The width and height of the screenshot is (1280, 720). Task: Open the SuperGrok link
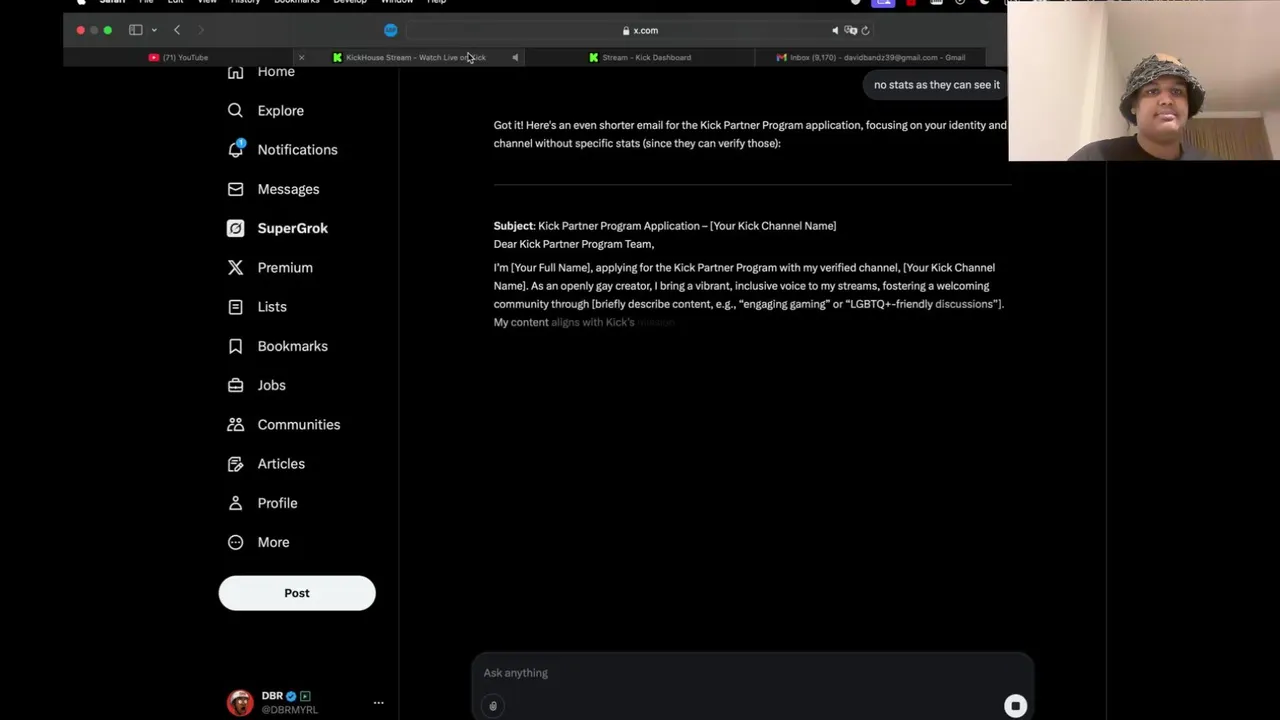[x=292, y=228]
